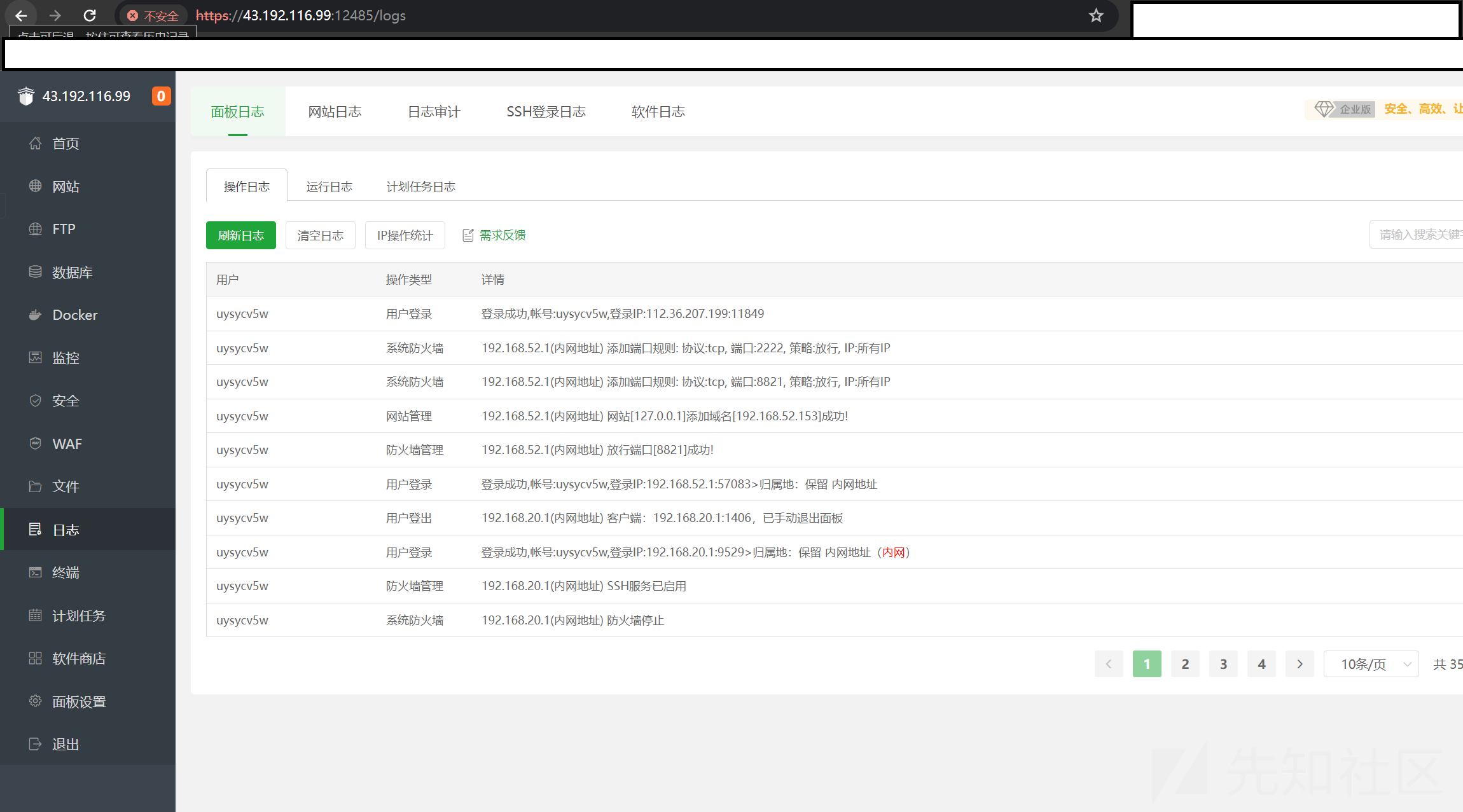Click the next page chevron
The height and width of the screenshot is (812, 1463).
click(x=1300, y=664)
